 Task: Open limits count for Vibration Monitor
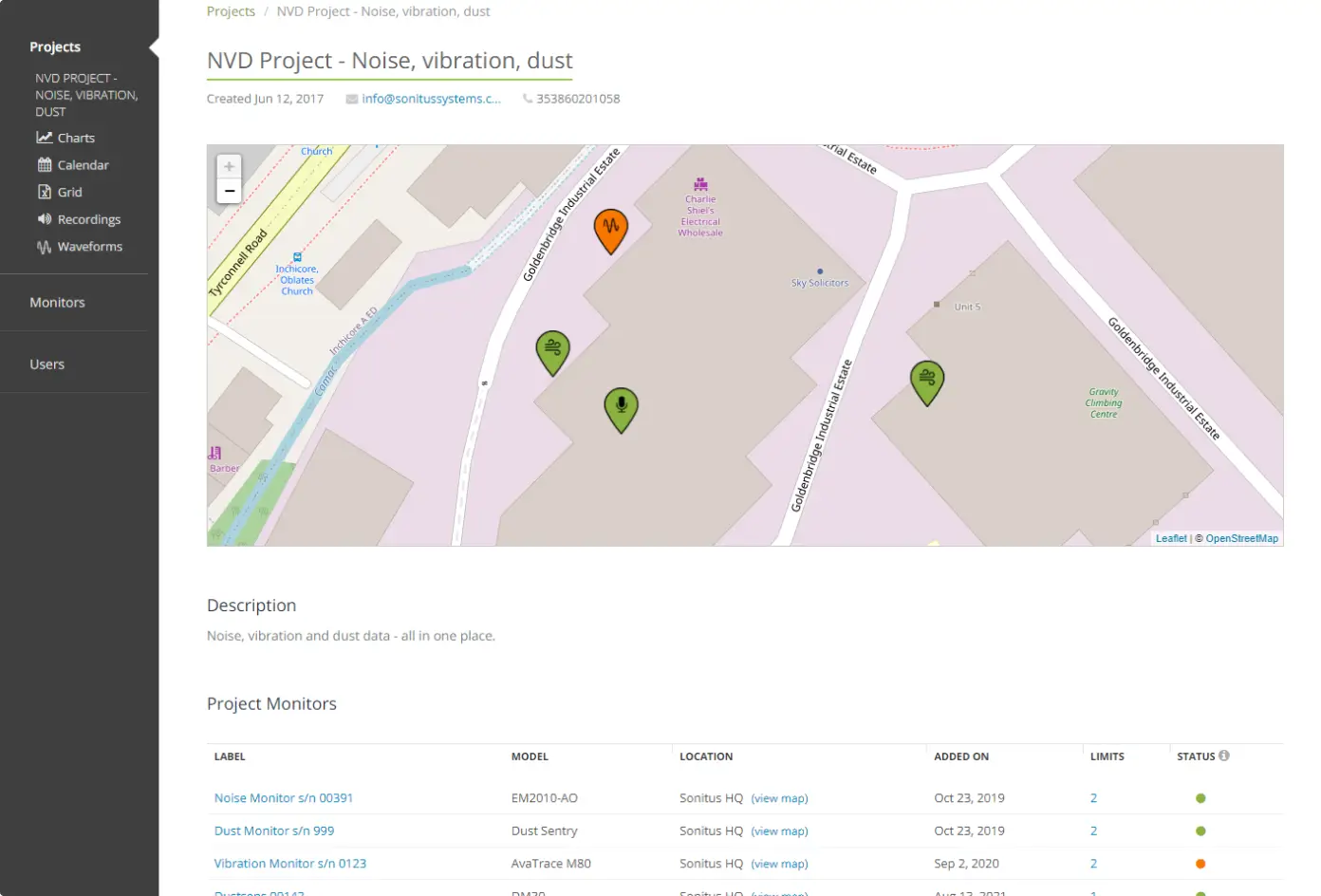pos(1093,864)
